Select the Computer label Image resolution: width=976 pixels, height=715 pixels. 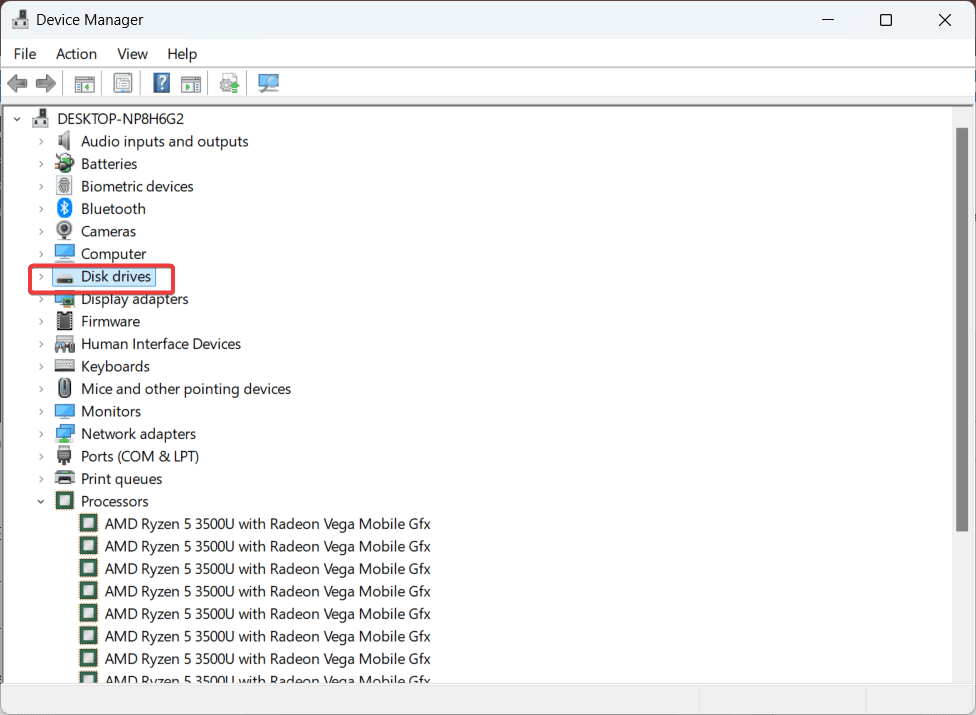click(x=113, y=254)
